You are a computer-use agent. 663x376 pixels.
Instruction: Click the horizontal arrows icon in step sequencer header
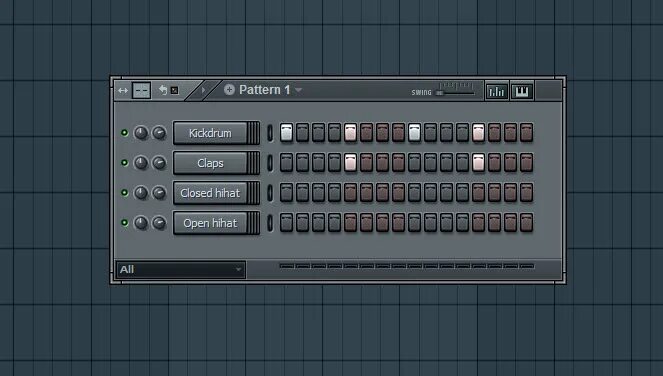[x=123, y=91]
